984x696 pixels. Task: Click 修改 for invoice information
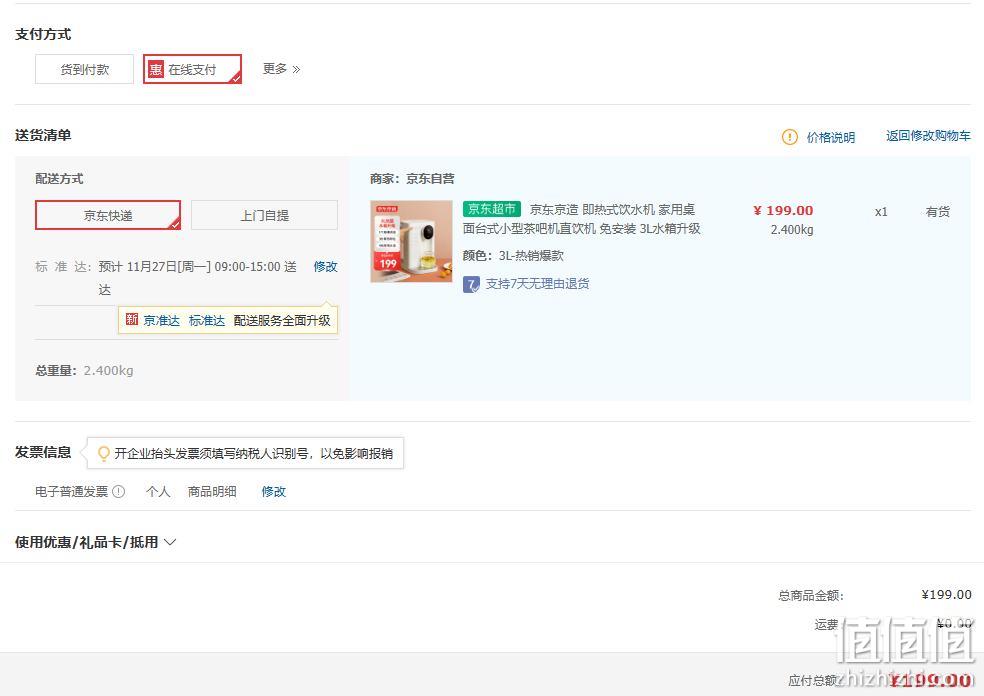coord(274,491)
